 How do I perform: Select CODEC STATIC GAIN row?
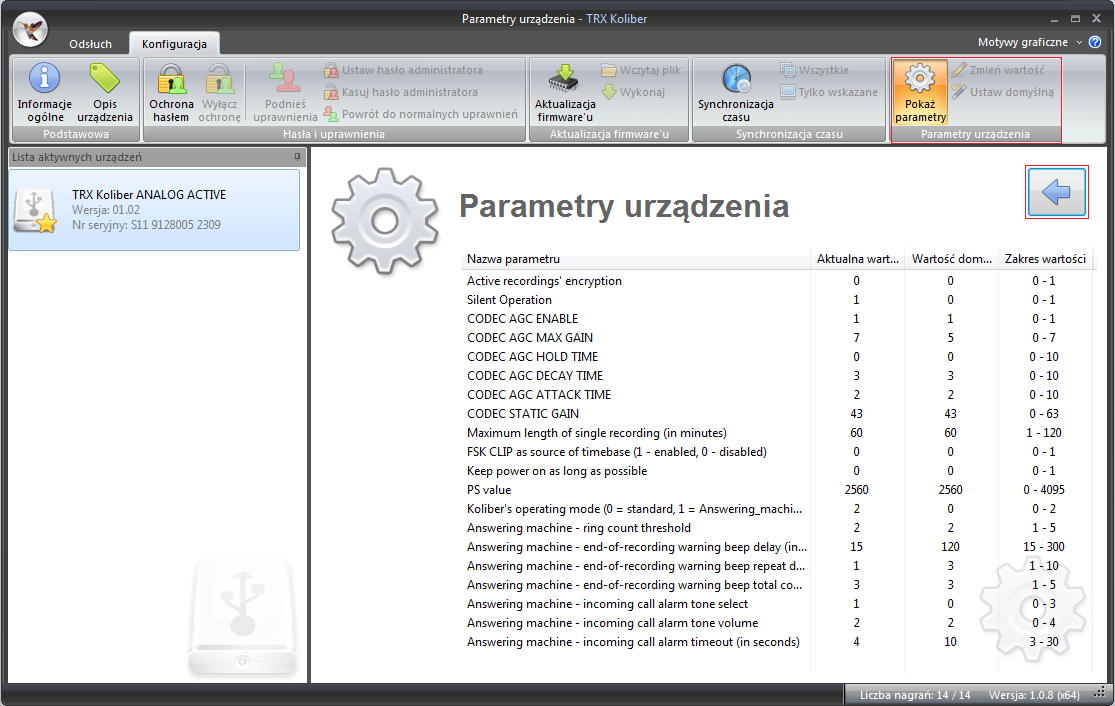(x=777, y=414)
